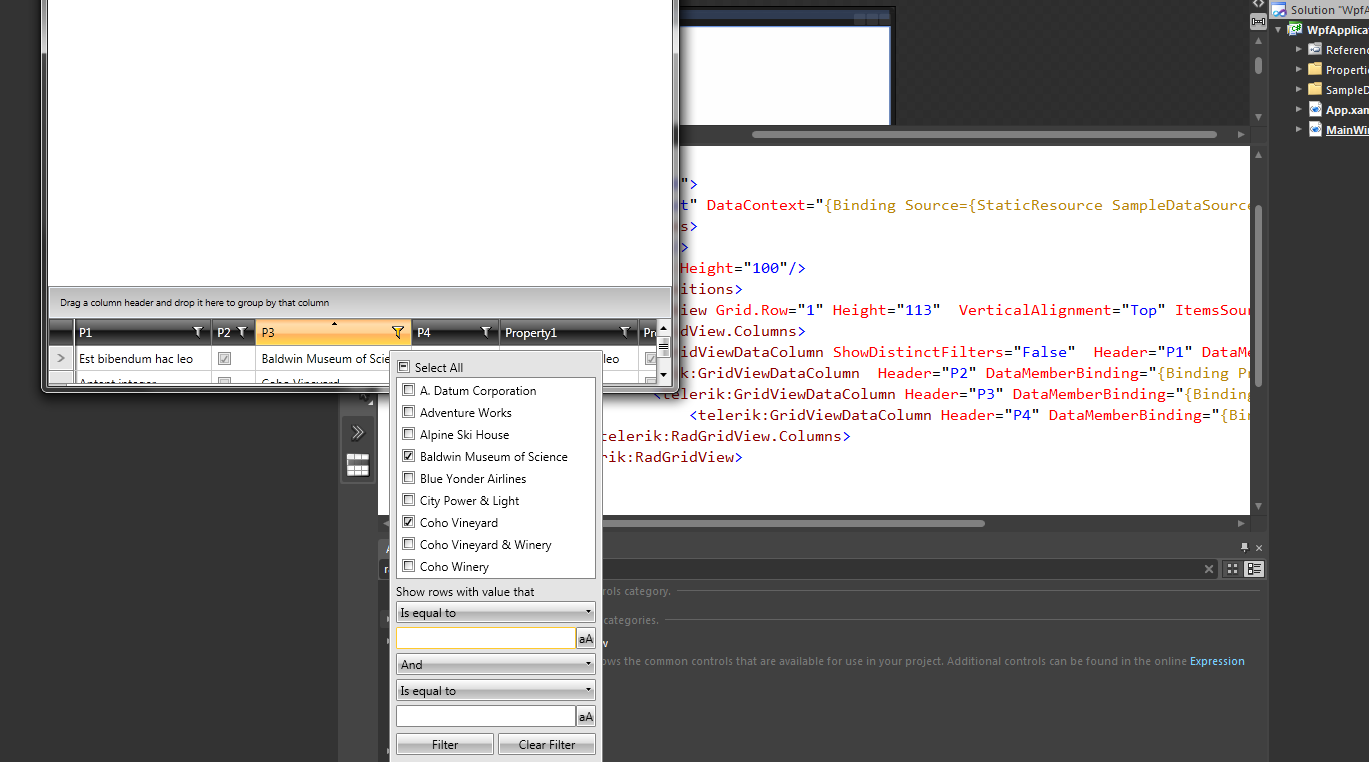Click the split view ruler icon
This screenshot has width=1369, height=762.
[x=1258, y=22]
